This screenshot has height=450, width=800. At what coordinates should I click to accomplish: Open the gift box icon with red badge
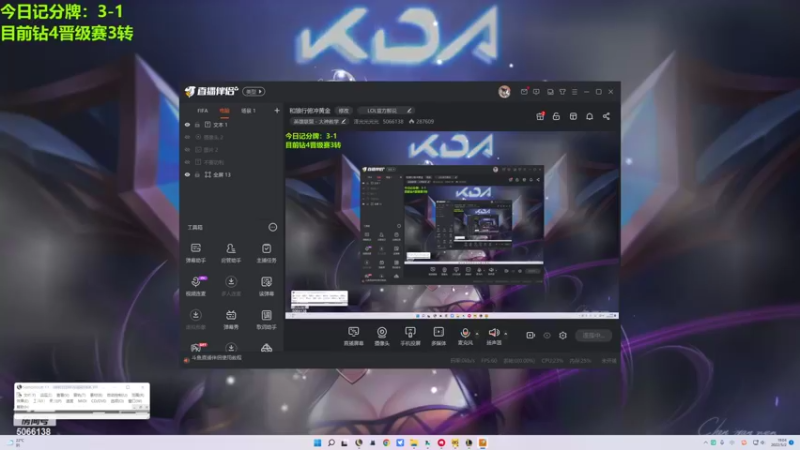pos(540,116)
